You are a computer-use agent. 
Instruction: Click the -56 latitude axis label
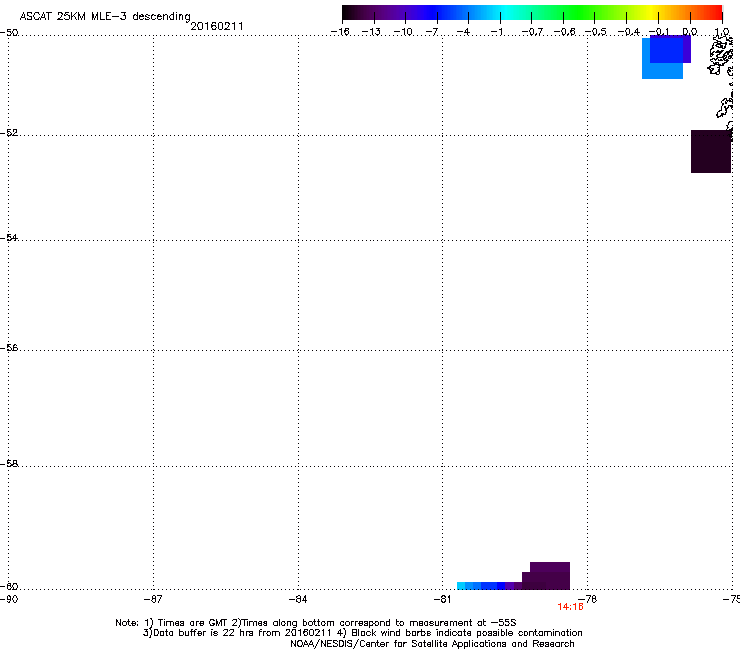click(x=9, y=348)
